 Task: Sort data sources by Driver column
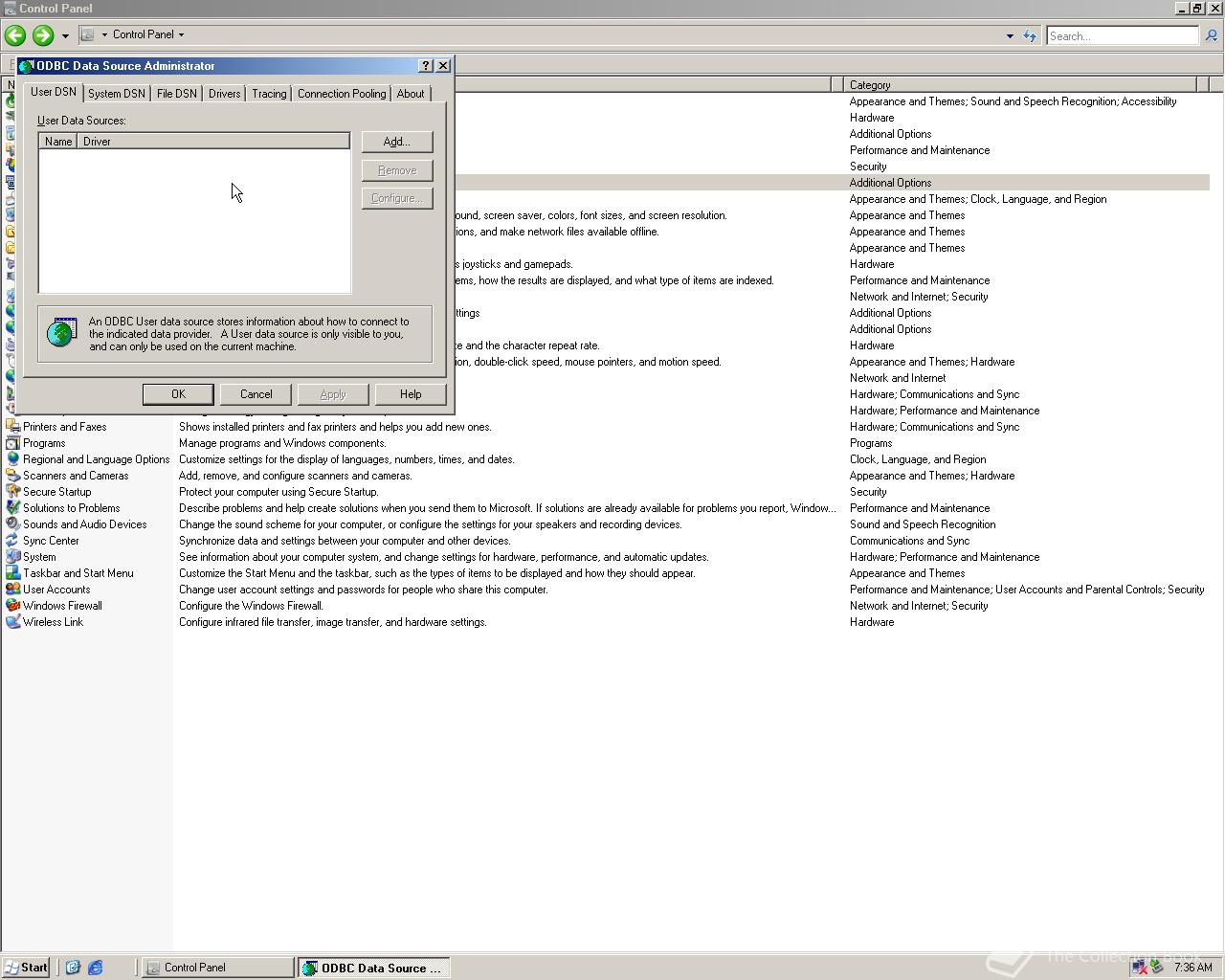click(x=213, y=142)
